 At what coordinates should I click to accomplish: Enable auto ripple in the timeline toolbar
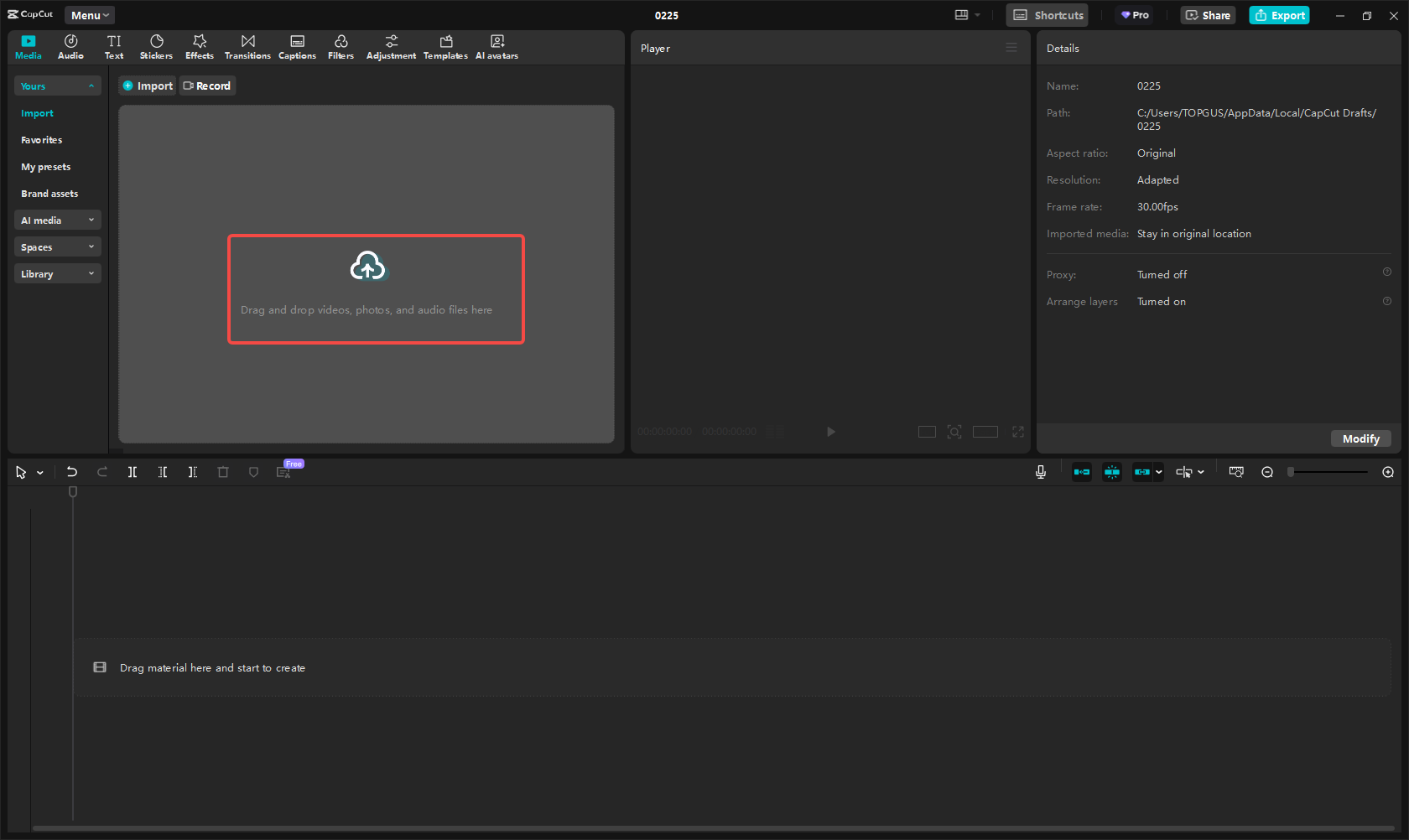pos(1082,471)
